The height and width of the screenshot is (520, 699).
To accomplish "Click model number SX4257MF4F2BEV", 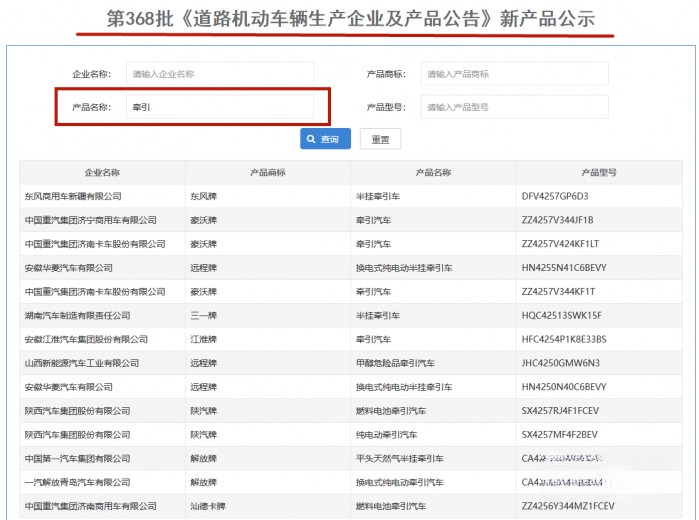I will (x=559, y=435).
